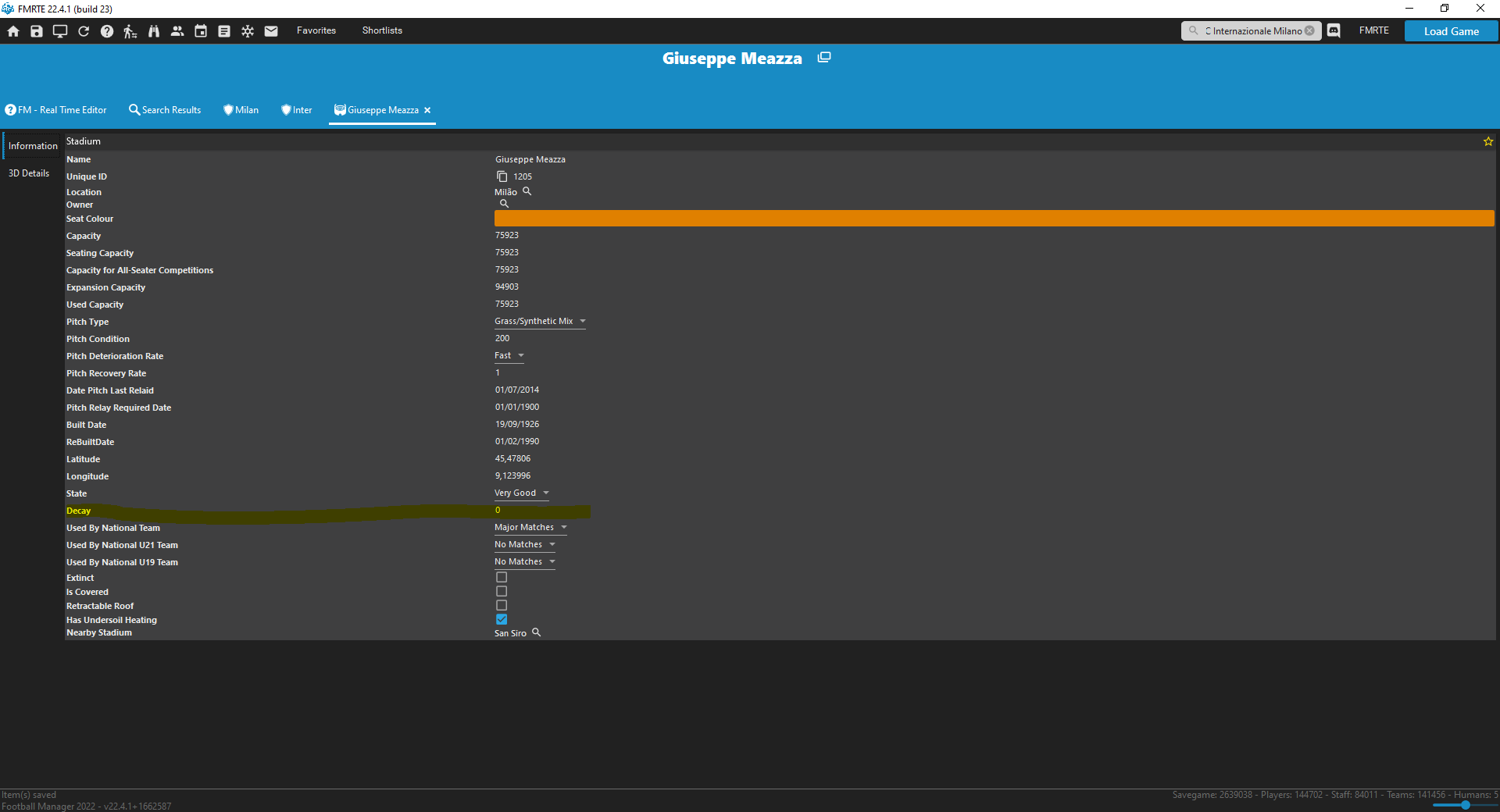Open the Shortlists menu
This screenshot has height=812, width=1500.
point(382,30)
